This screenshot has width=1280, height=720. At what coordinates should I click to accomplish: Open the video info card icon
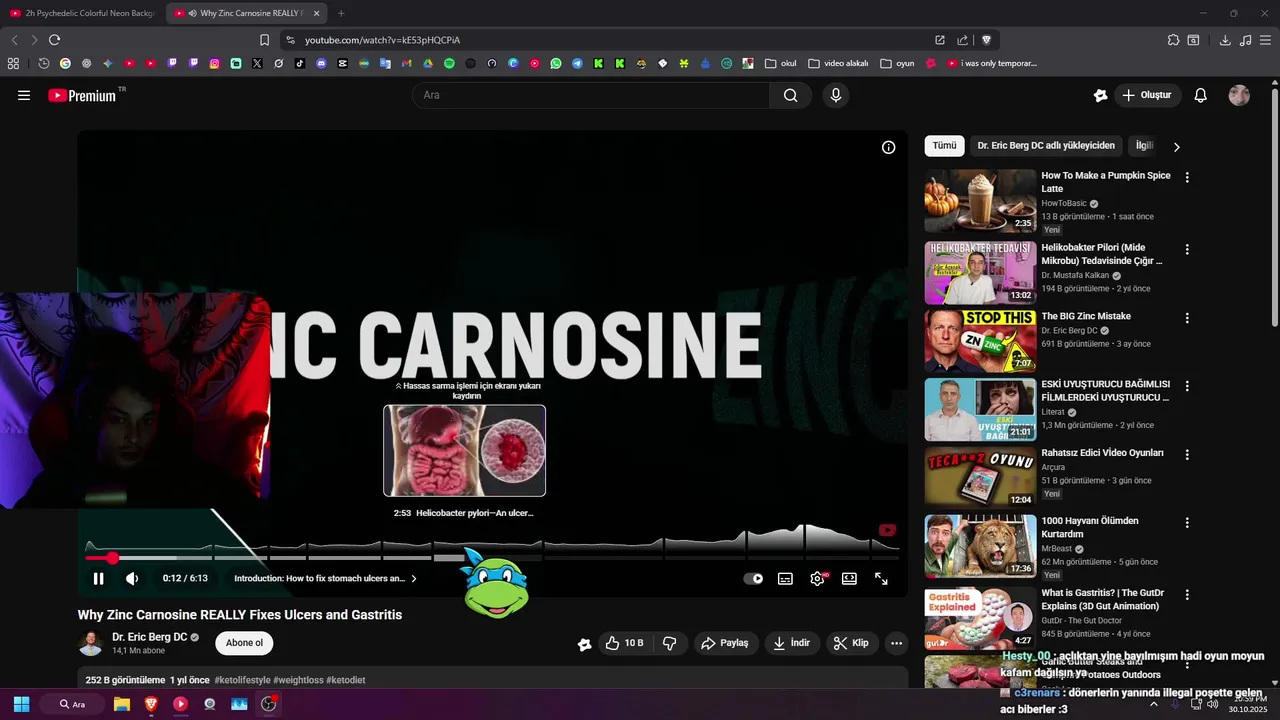888,147
